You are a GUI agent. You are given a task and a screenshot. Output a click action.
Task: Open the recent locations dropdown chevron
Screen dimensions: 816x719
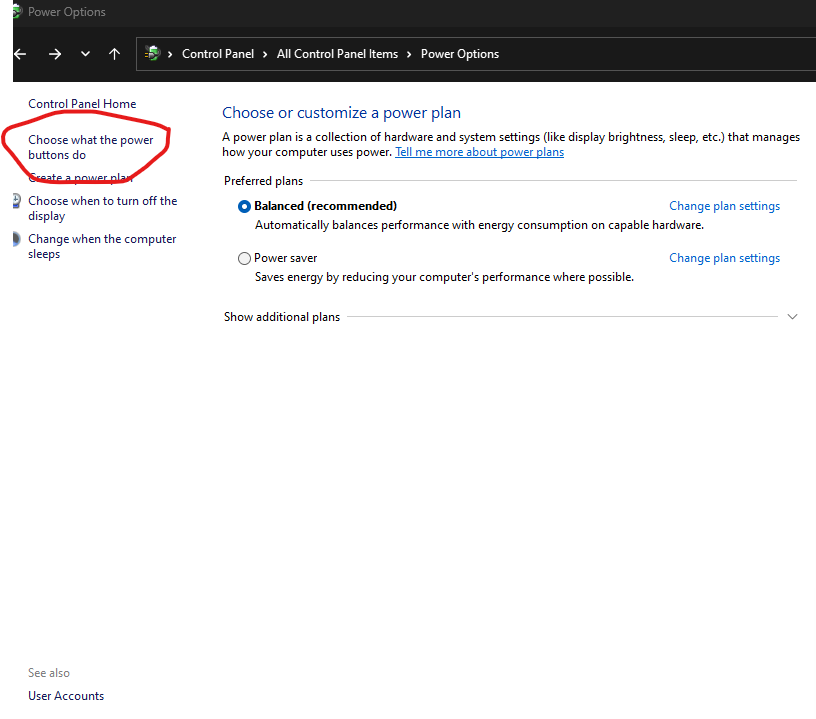[85, 54]
